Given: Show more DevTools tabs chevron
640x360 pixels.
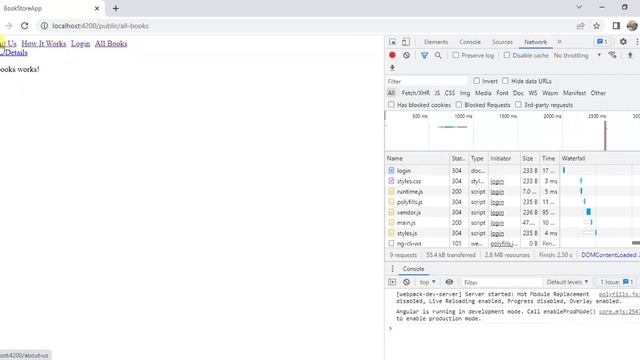Looking at the screenshot, I should 560,42.
